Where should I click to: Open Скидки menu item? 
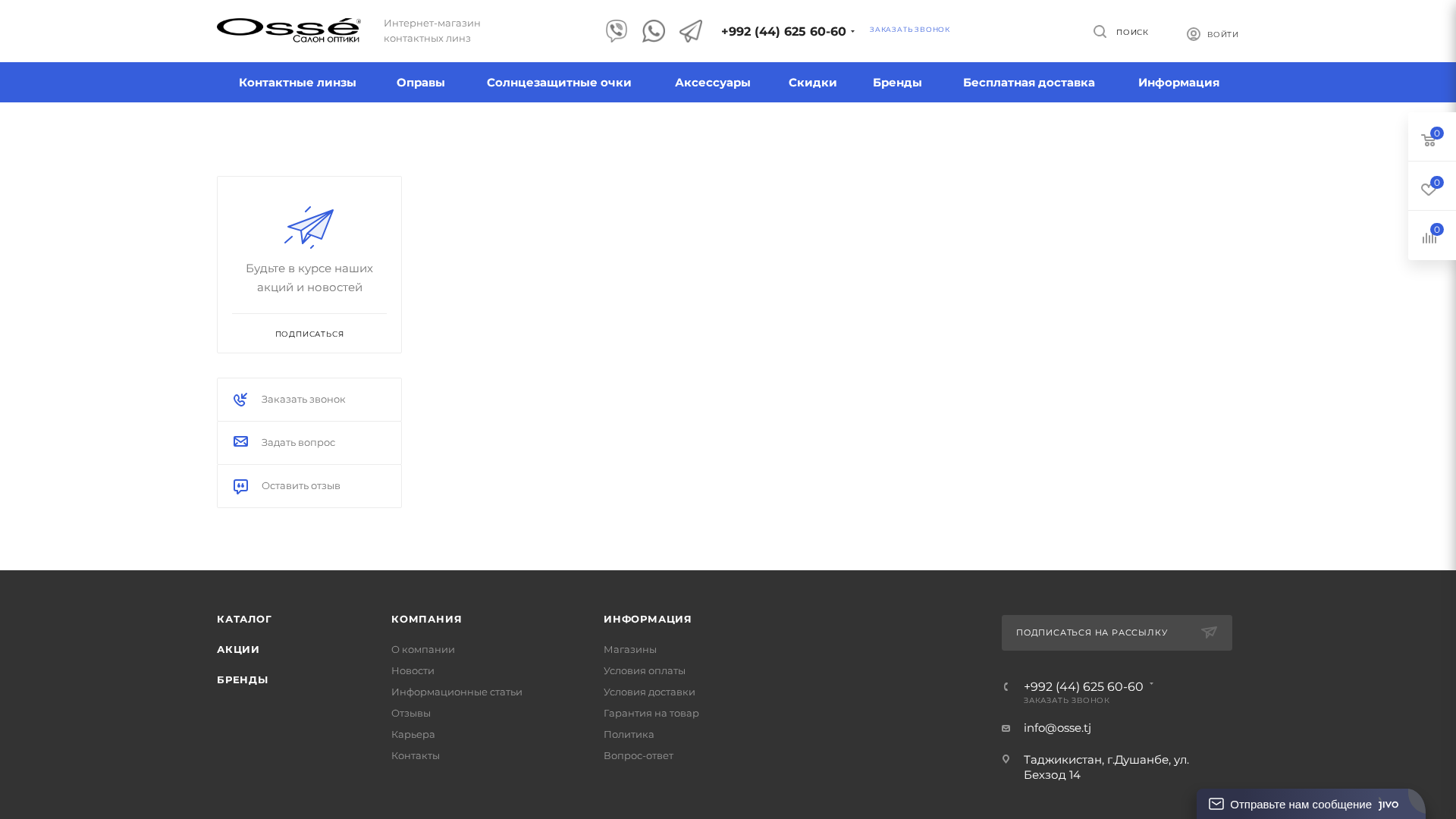pyautogui.click(x=813, y=83)
